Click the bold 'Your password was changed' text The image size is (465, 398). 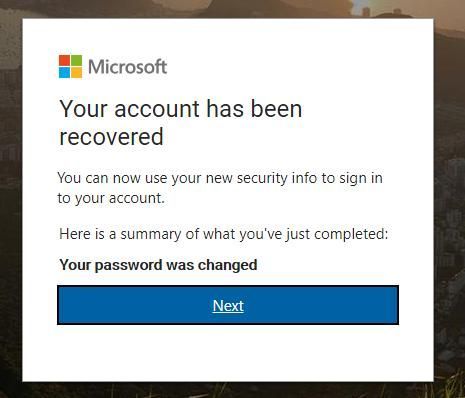click(158, 265)
